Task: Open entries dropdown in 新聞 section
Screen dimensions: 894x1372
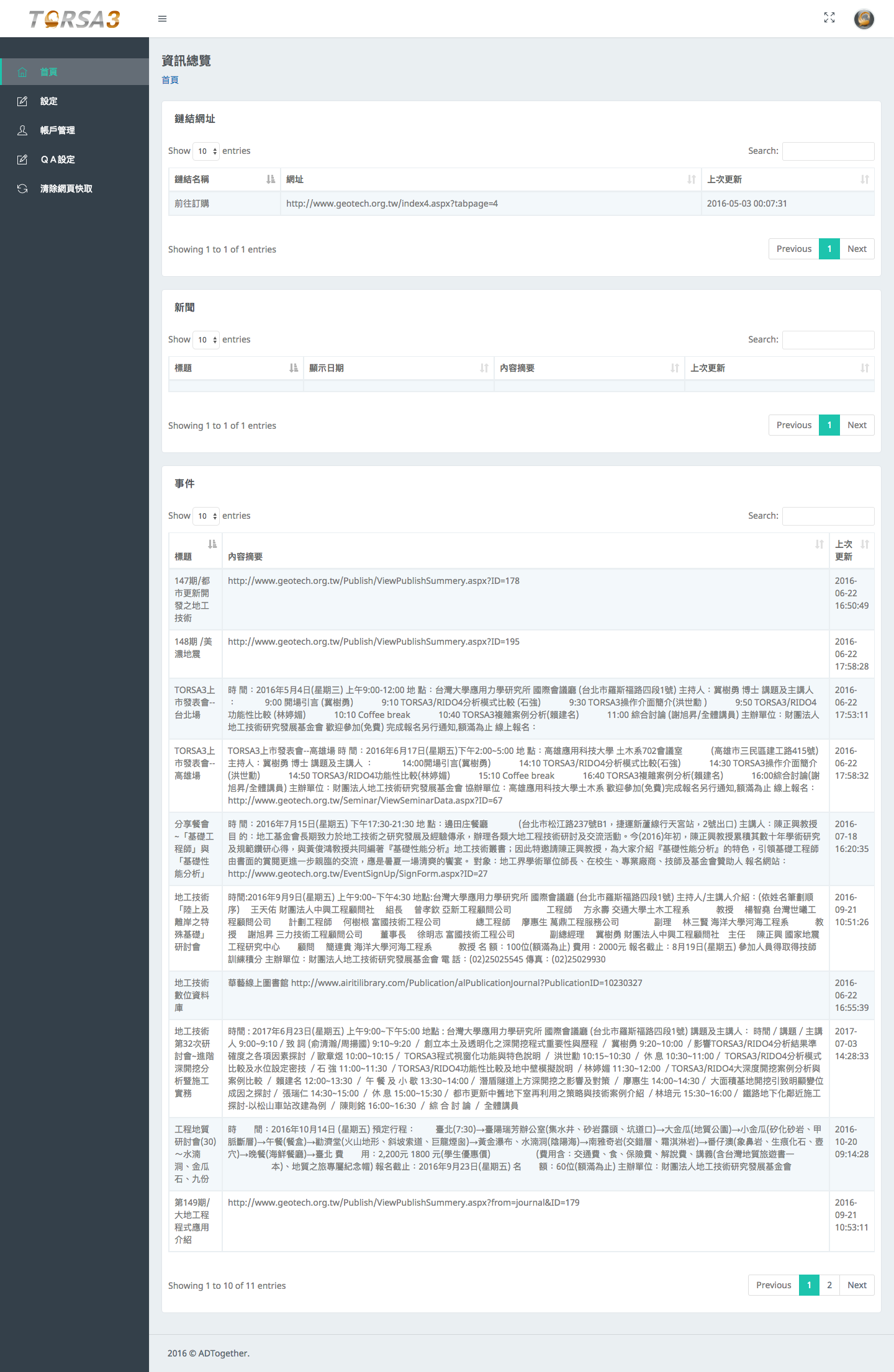Action: [206, 339]
